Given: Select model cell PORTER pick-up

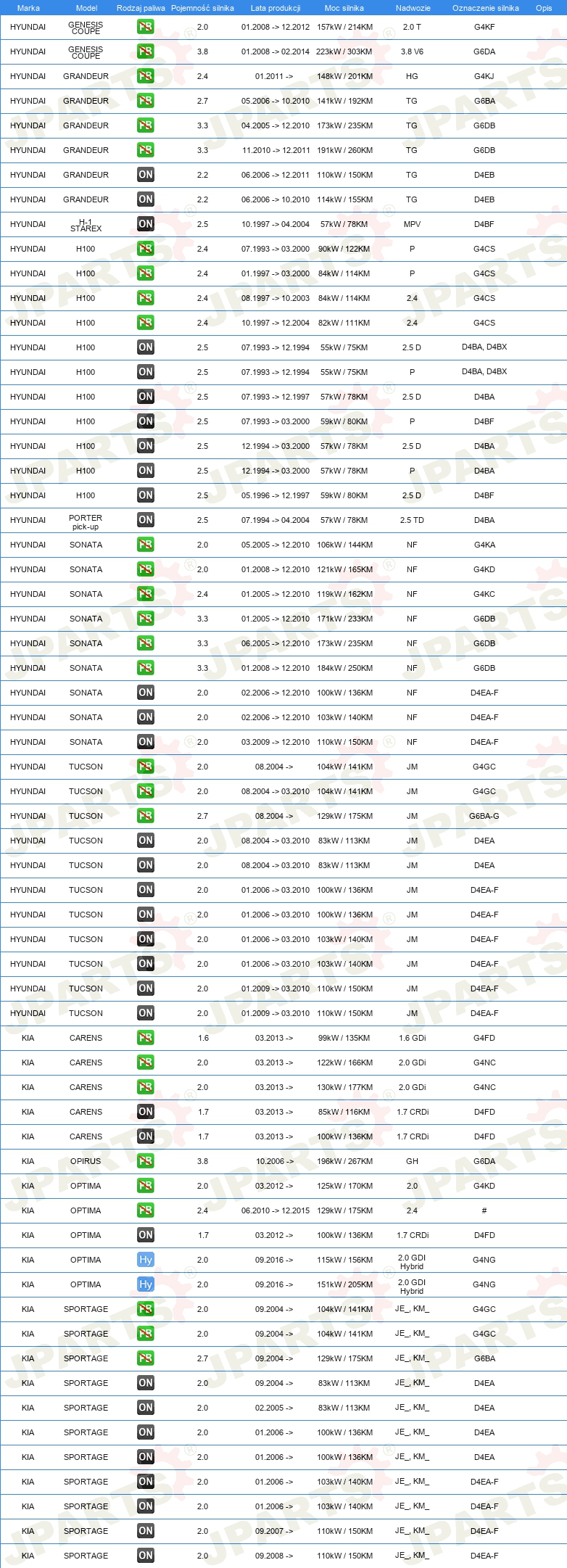Looking at the screenshot, I should [x=86, y=522].
